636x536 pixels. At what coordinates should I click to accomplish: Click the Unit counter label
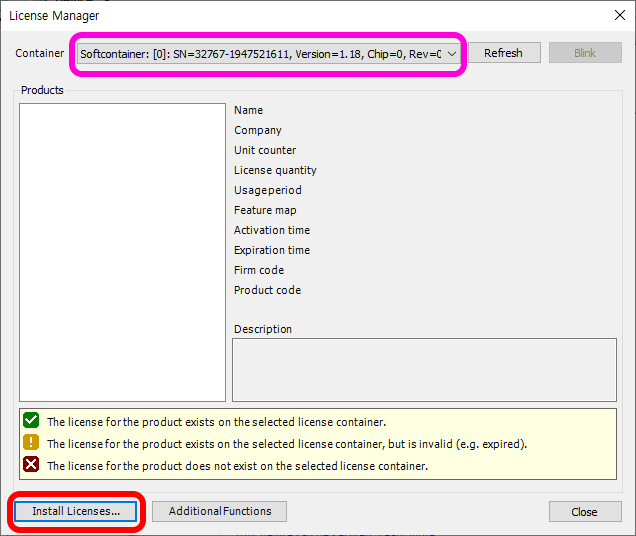point(265,150)
